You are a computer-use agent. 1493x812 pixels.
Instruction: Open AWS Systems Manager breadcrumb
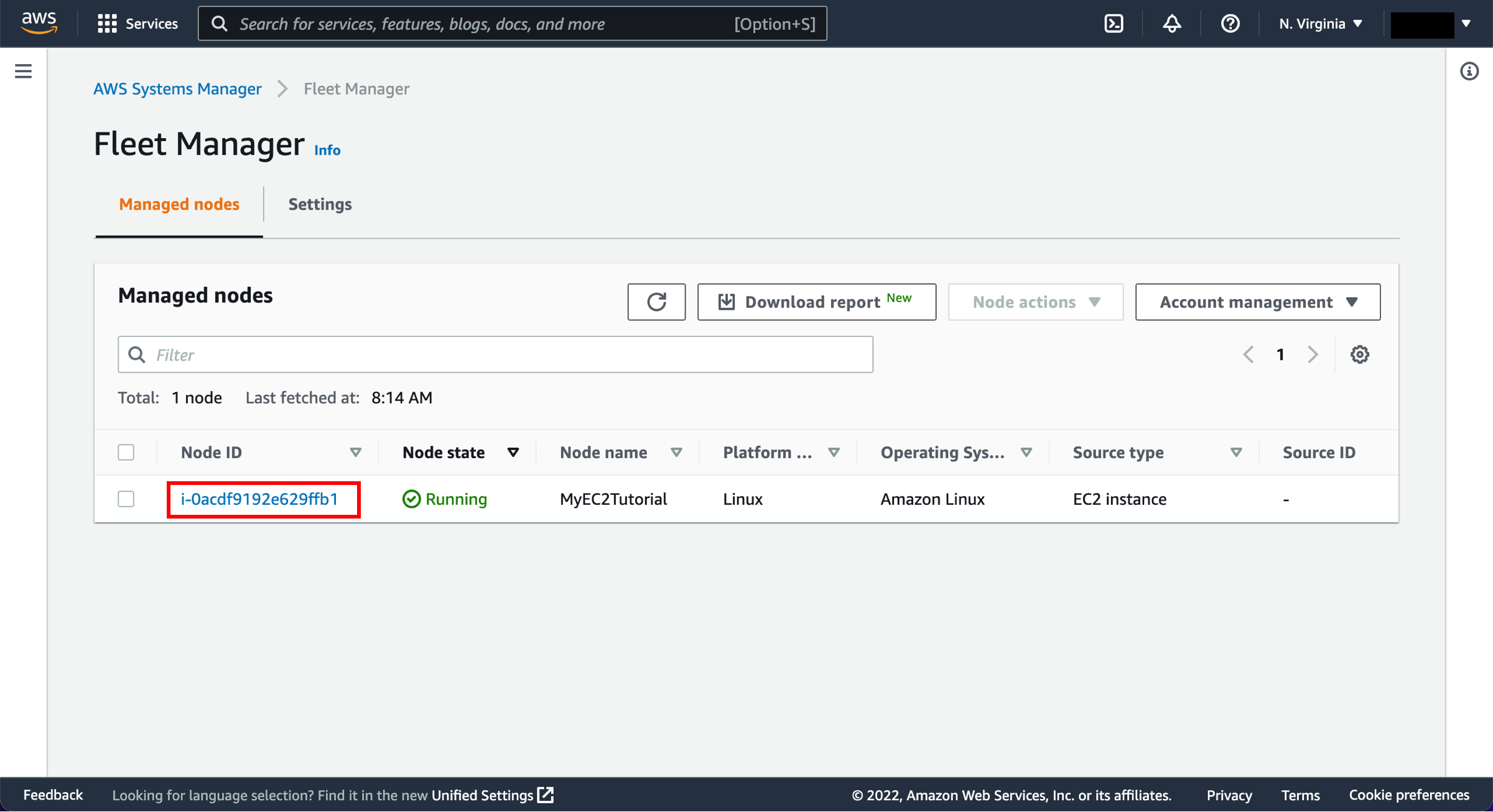click(177, 89)
